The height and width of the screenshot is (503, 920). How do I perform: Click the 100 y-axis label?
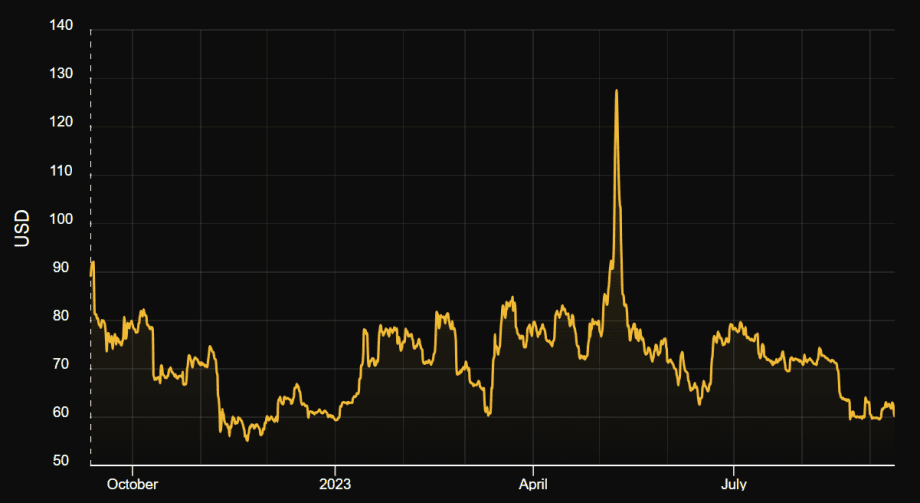point(62,219)
